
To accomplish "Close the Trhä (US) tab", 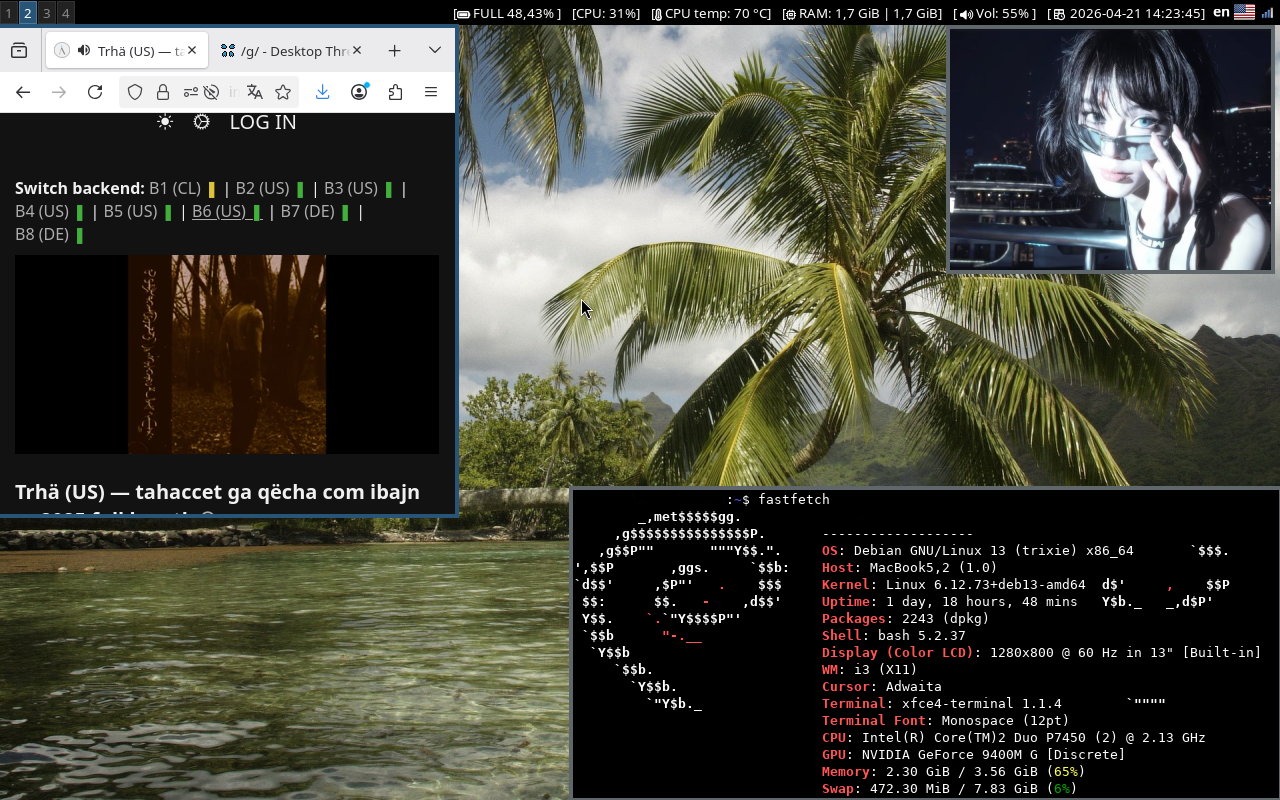I will coord(192,51).
